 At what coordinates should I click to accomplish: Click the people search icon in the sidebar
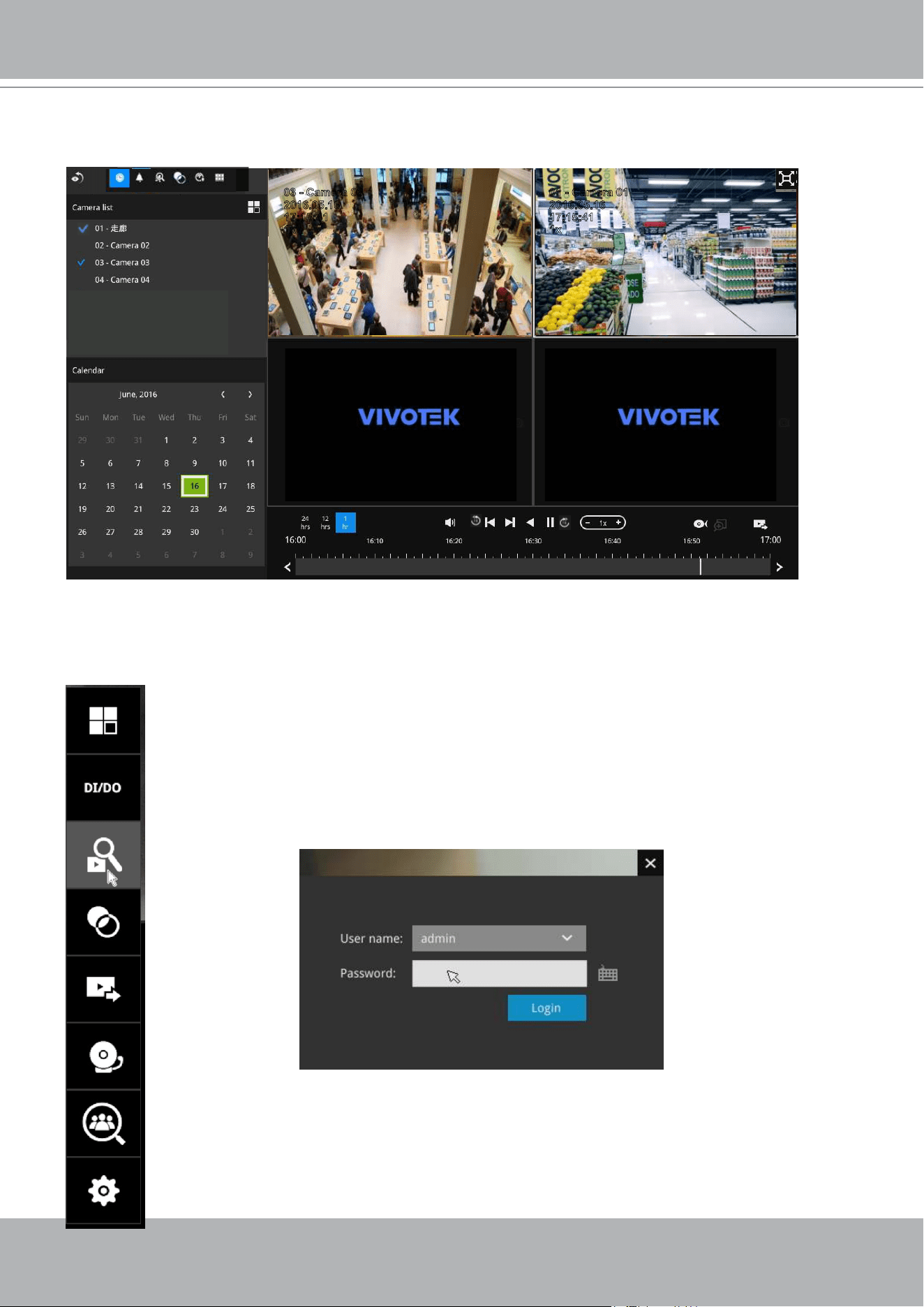pos(103,1123)
